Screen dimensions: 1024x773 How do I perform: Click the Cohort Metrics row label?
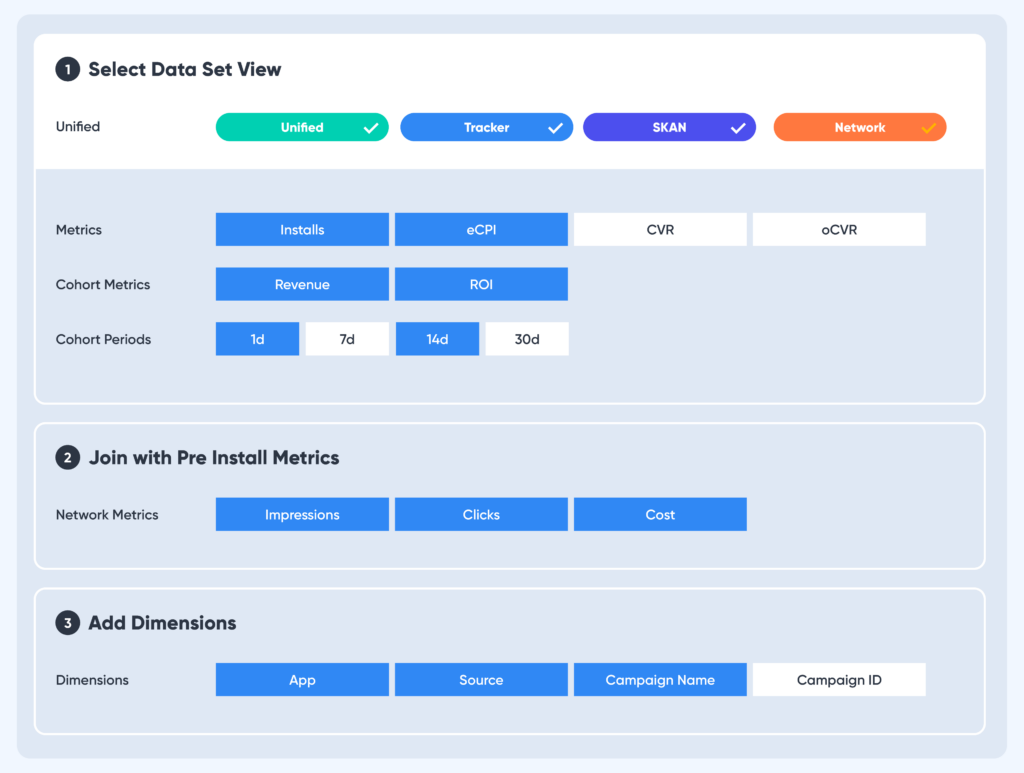coord(103,285)
